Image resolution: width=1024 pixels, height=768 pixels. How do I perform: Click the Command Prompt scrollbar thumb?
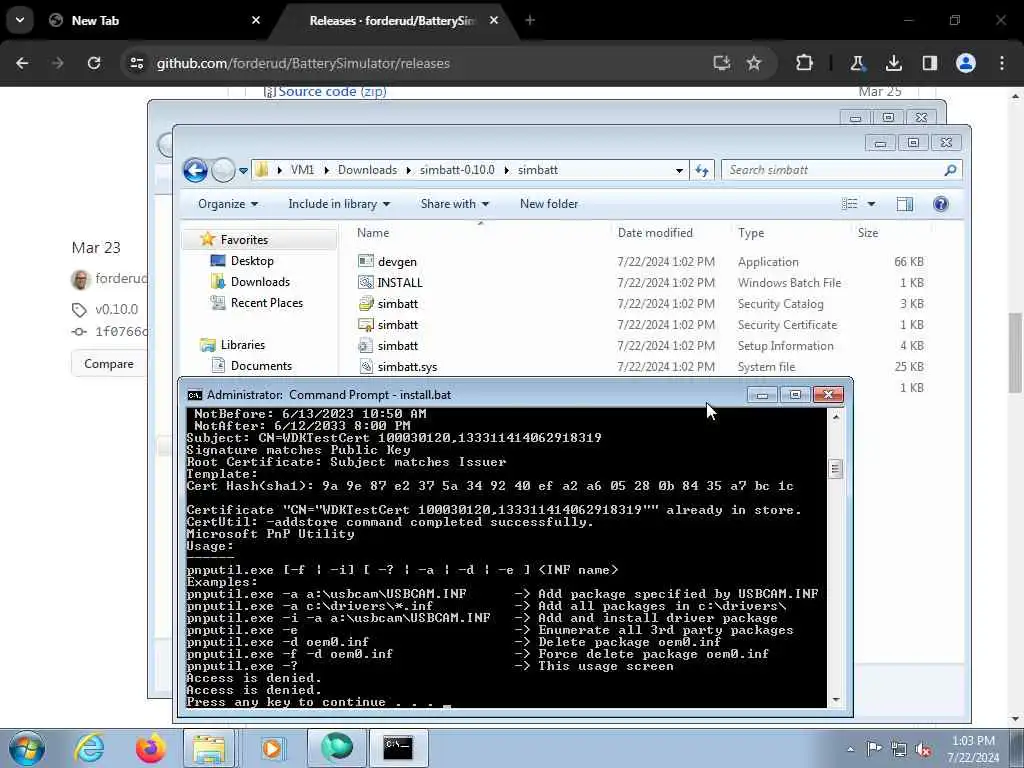click(x=835, y=469)
